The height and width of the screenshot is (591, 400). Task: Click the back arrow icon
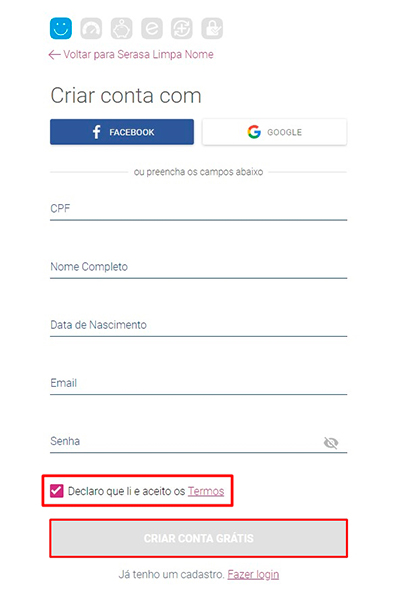coord(54,55)
